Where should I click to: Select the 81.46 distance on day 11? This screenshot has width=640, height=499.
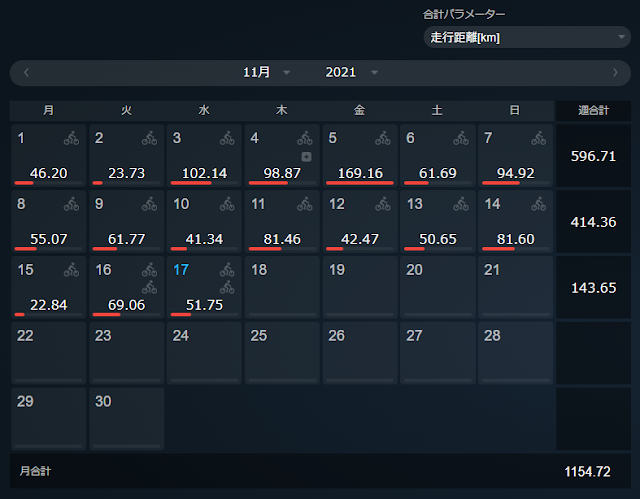click(282, 239)
